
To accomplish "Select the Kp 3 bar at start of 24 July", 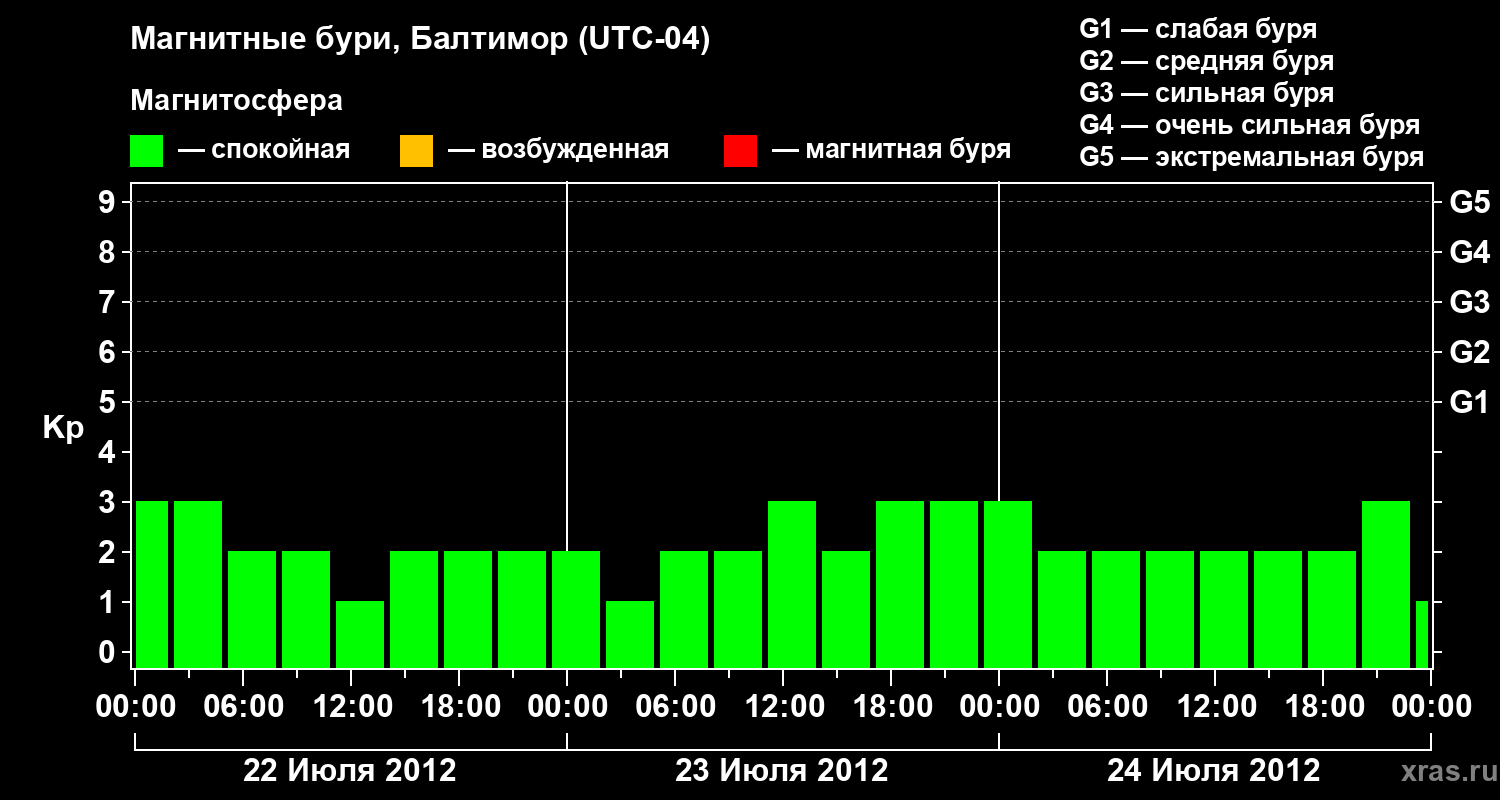I will click(x=1008, y=584).
